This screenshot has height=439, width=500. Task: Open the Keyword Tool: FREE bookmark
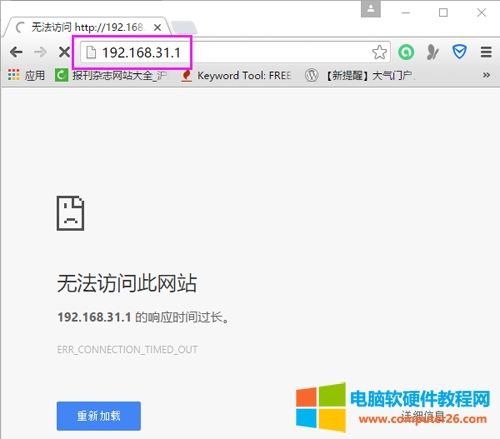tap(236, 75)
